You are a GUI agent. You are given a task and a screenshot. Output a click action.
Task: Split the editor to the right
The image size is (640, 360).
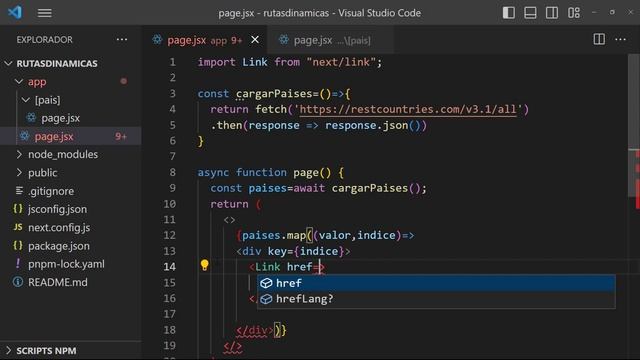599,40
